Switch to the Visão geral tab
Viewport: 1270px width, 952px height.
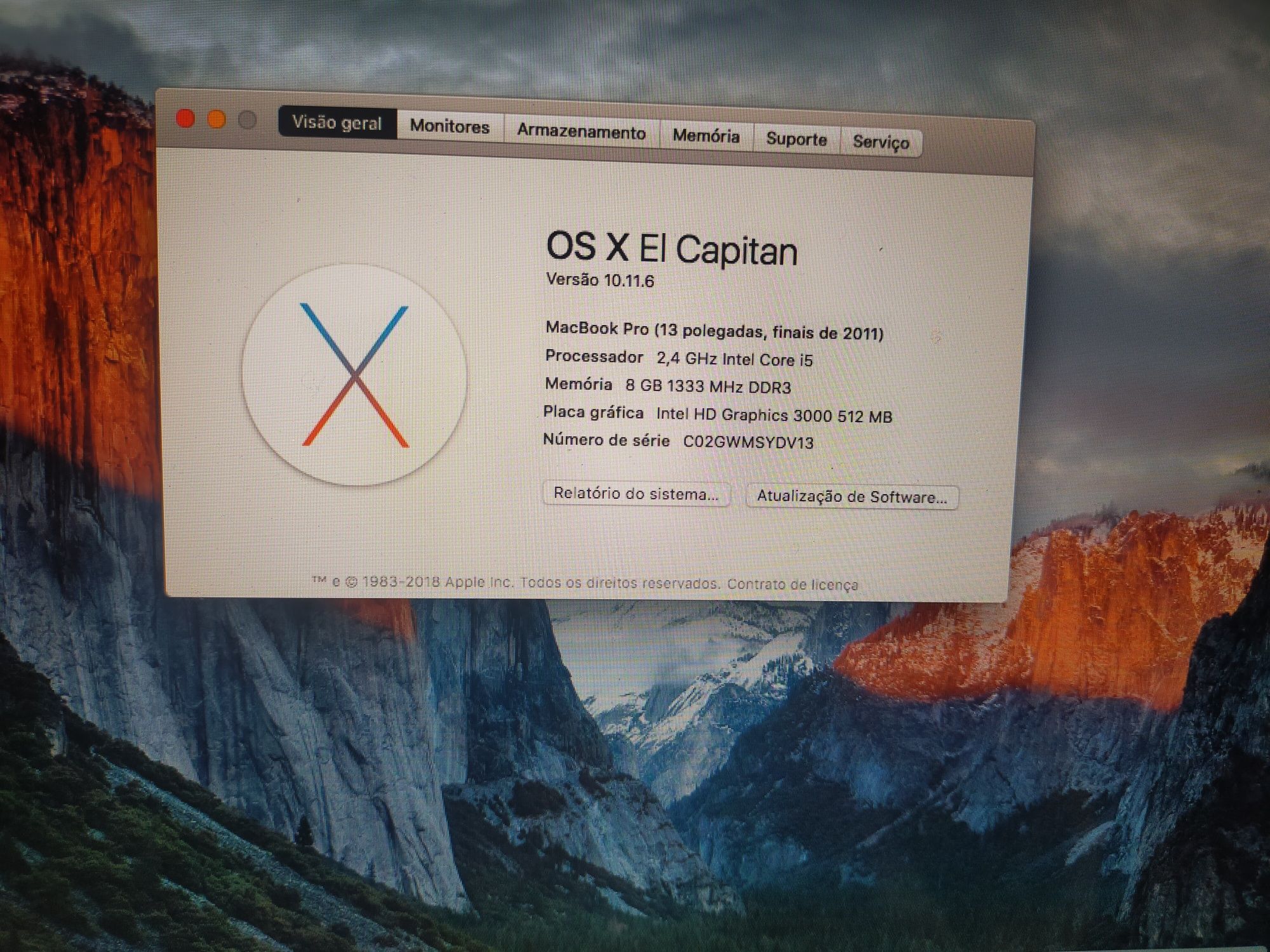(x=337, y=122)
